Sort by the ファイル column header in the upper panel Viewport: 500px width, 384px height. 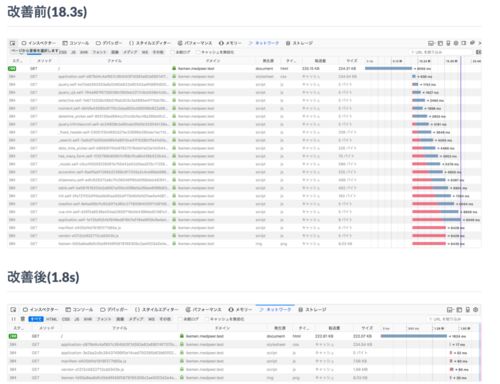(x=114, y=61)
